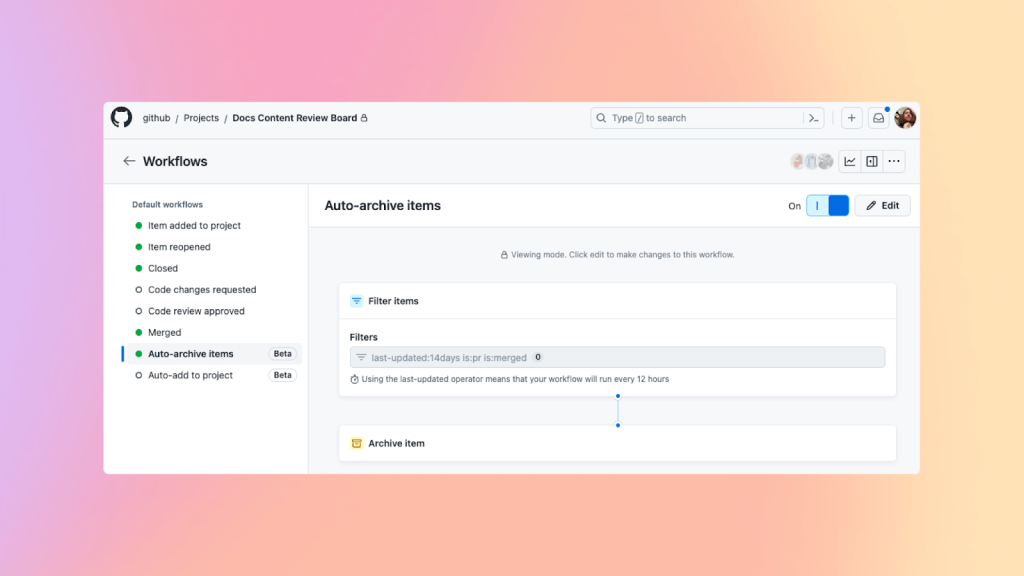1024x576 pixels.
Task: Open the three-dots project menu
Action: tap(894, 161)
